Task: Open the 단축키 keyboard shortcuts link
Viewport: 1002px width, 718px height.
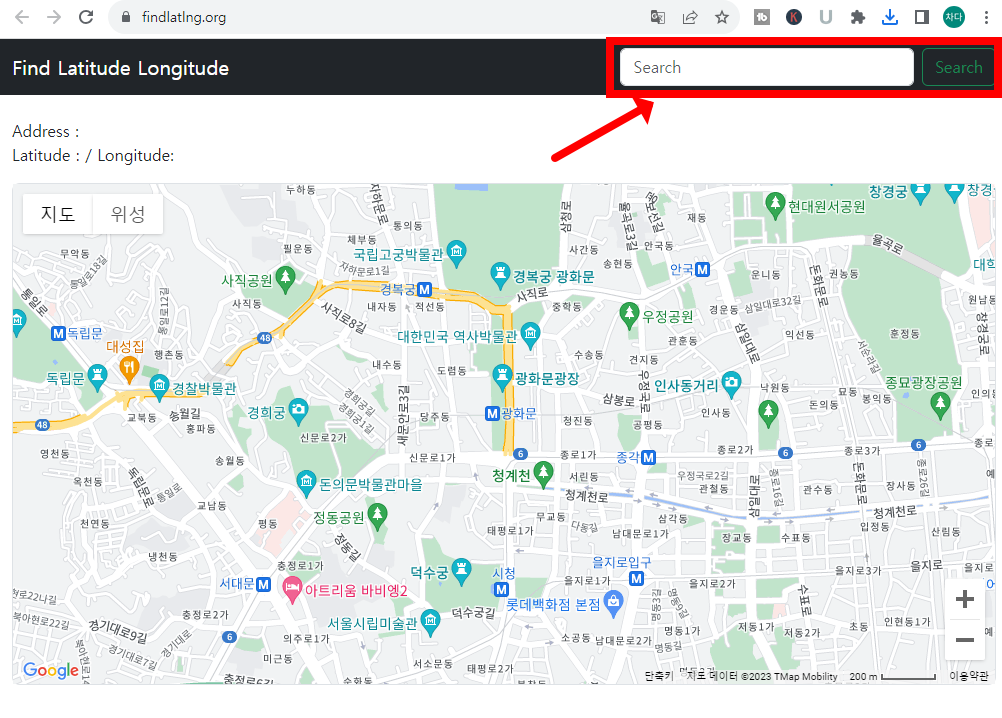Action: click(659, 676)
